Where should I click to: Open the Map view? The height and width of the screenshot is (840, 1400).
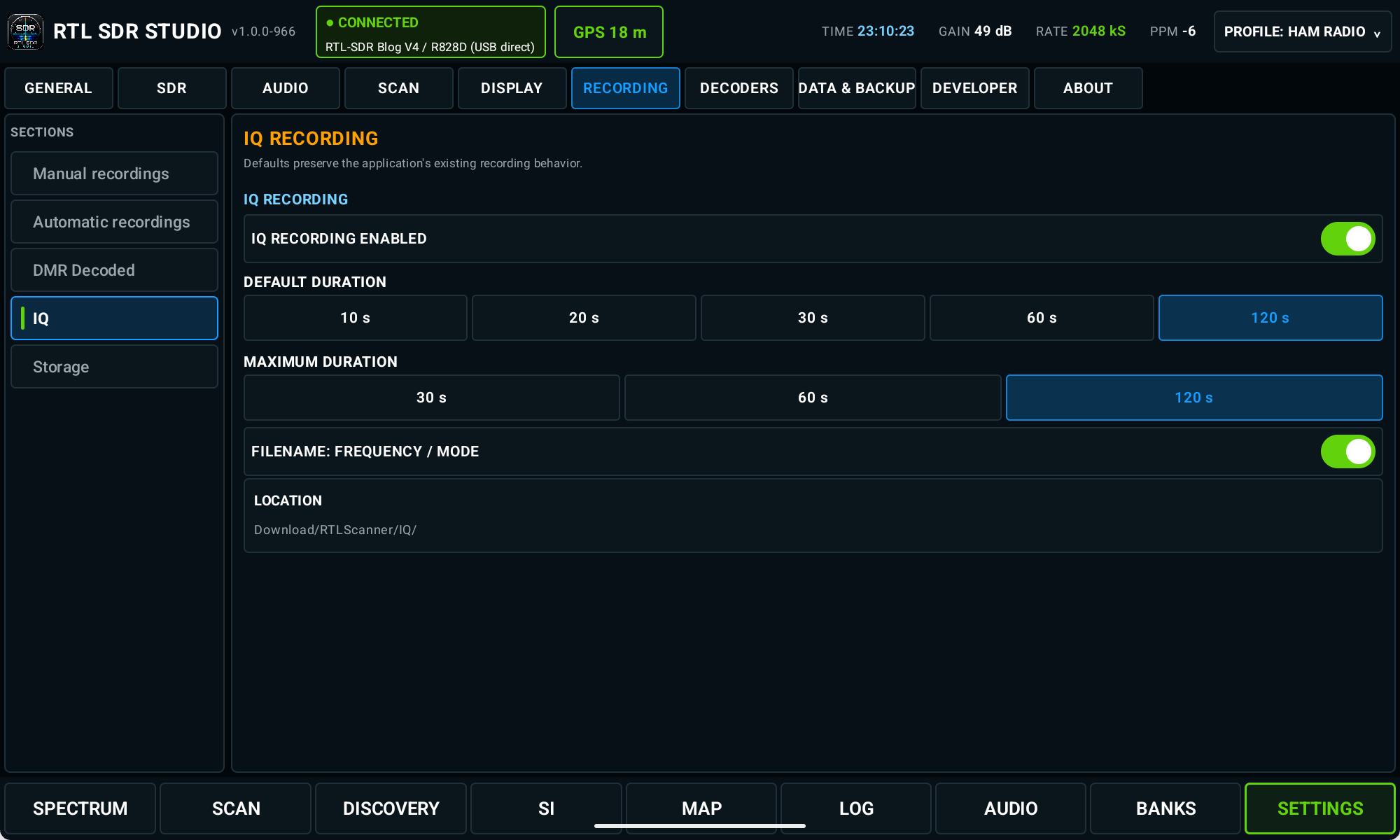701,808
